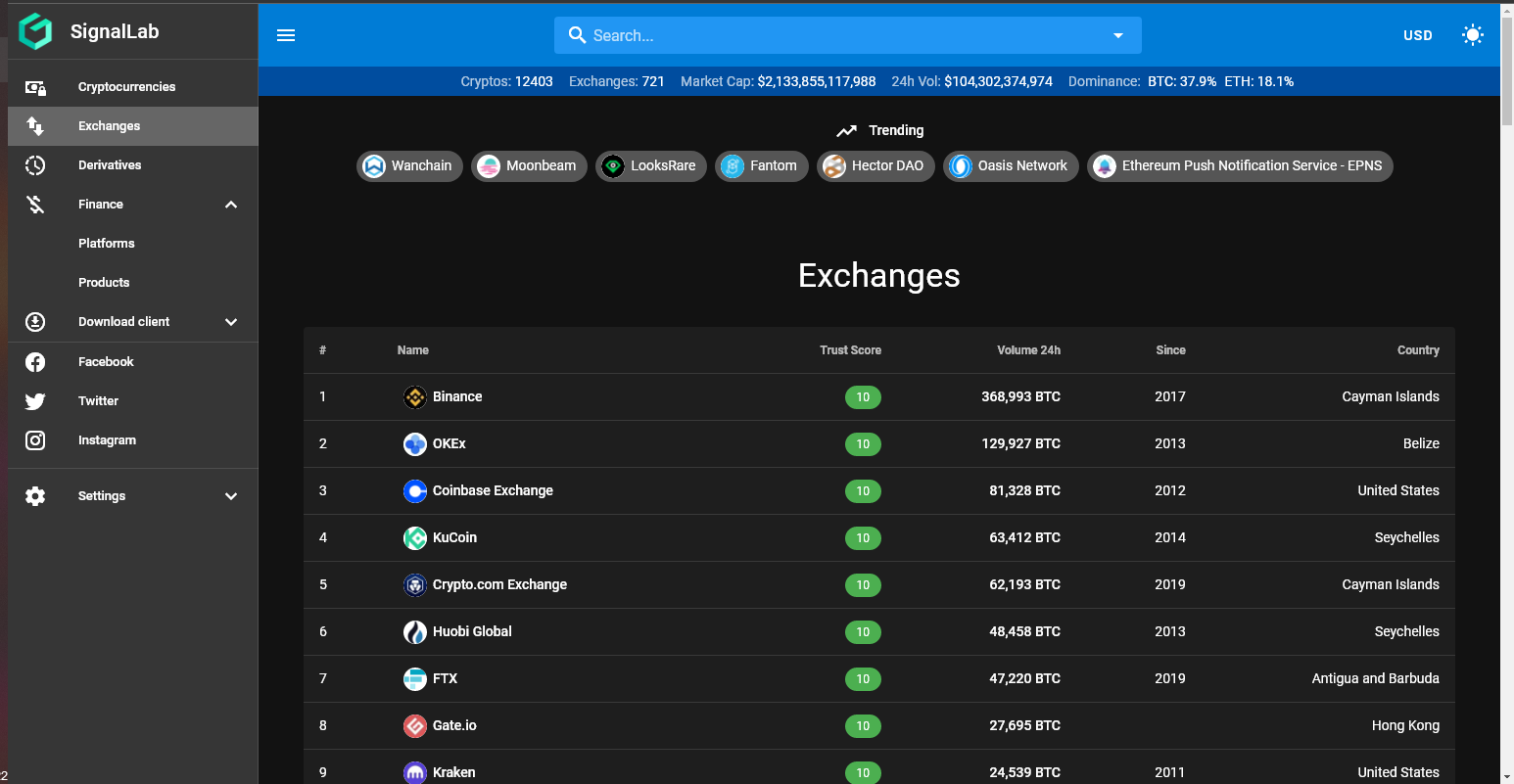
Task: Click the SignalLab logo icon
Action: click(x=35, y=31)
